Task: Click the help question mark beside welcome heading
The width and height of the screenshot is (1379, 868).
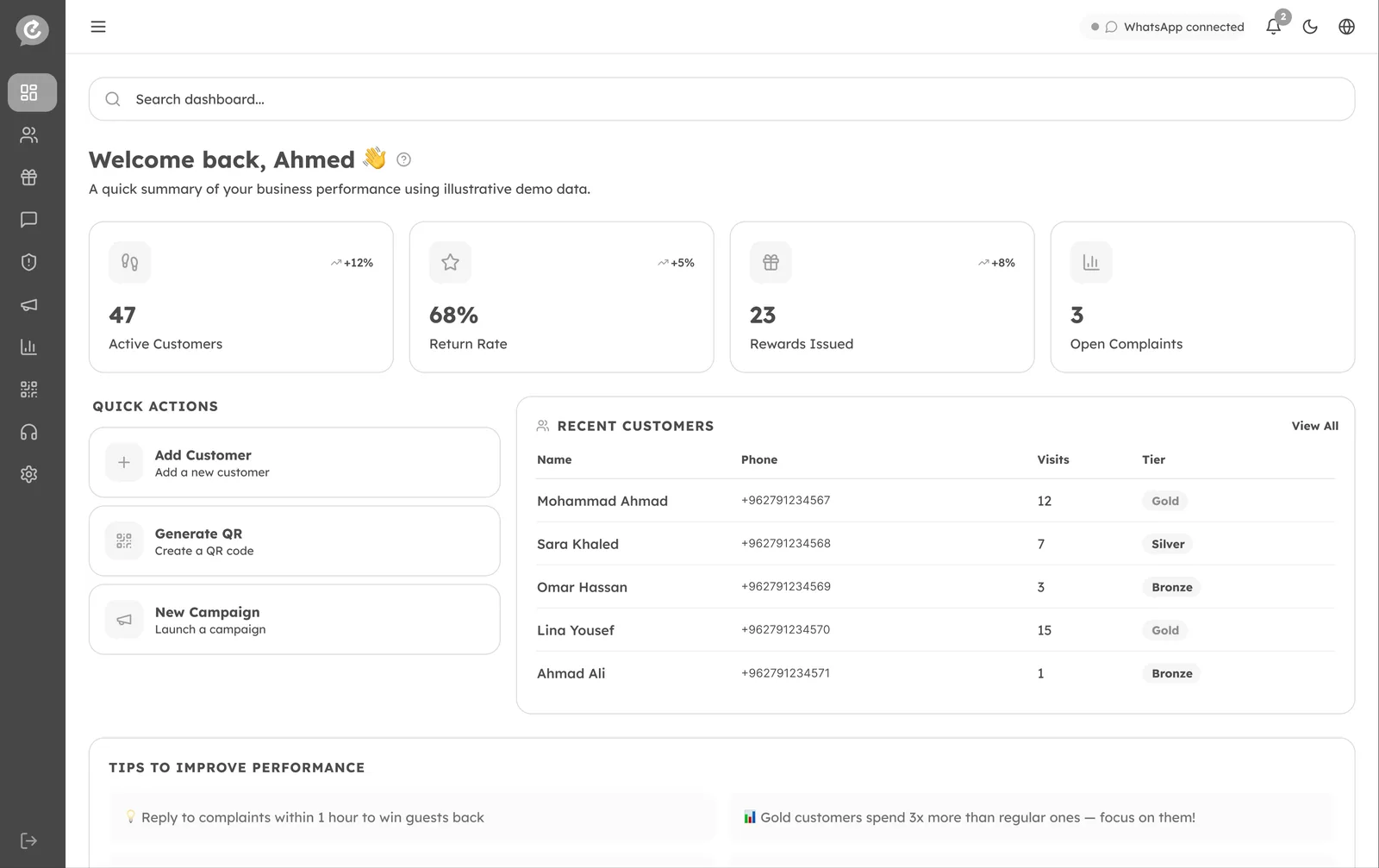Action: 403,159
